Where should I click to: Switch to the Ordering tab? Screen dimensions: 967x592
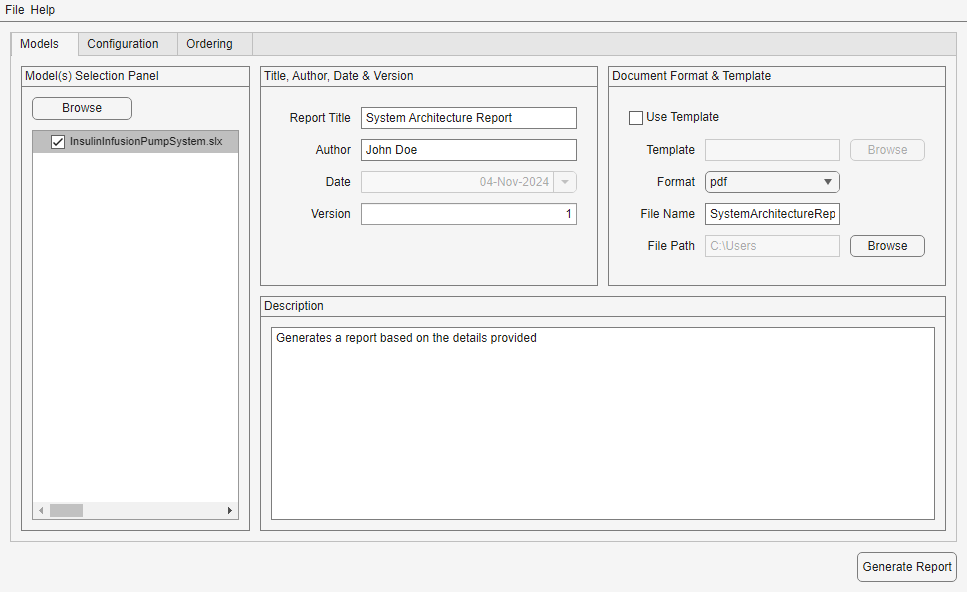209,43
